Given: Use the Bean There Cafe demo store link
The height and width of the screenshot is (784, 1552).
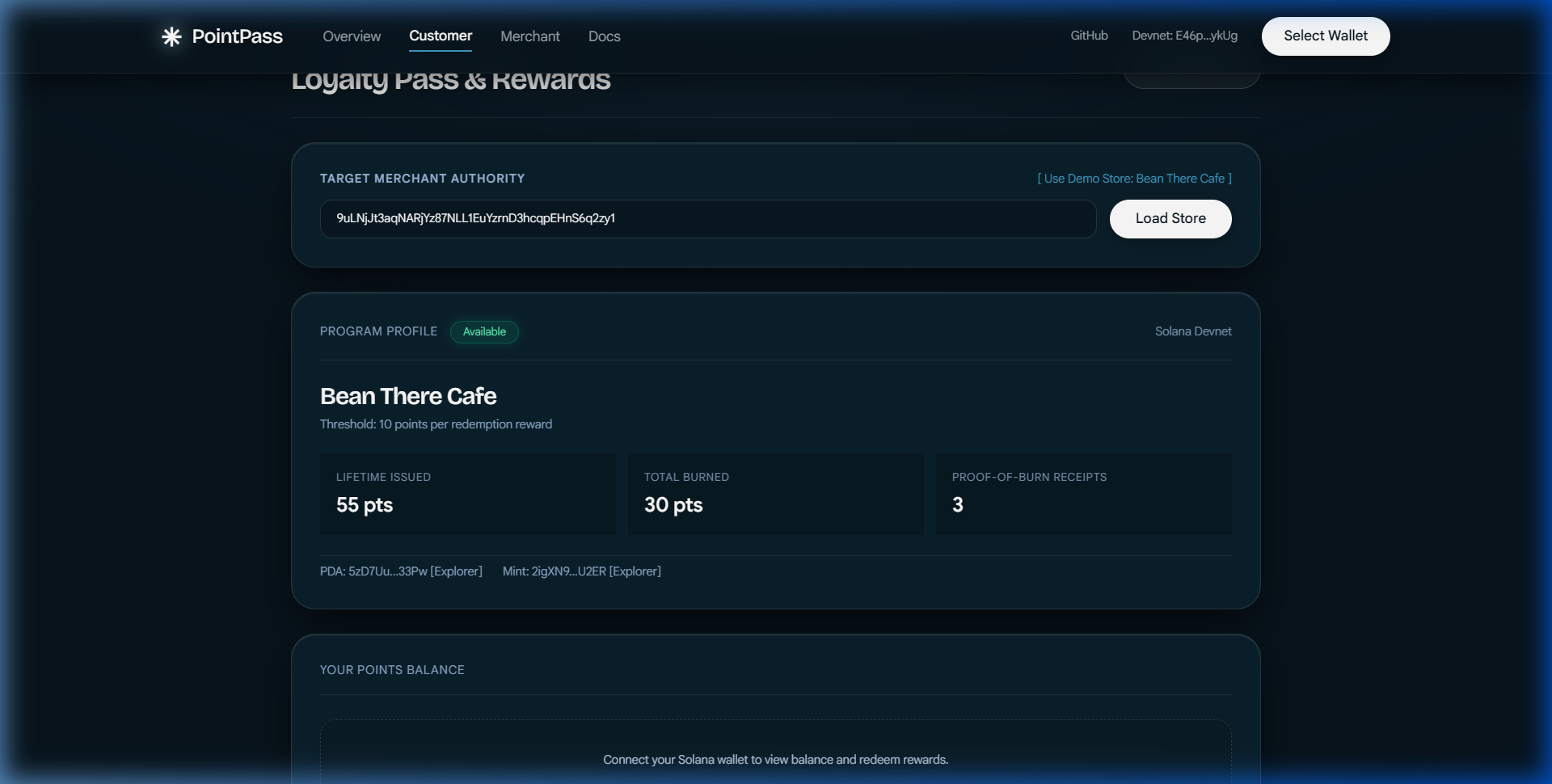Looking at the screenshot, I should click(1135, 179).
